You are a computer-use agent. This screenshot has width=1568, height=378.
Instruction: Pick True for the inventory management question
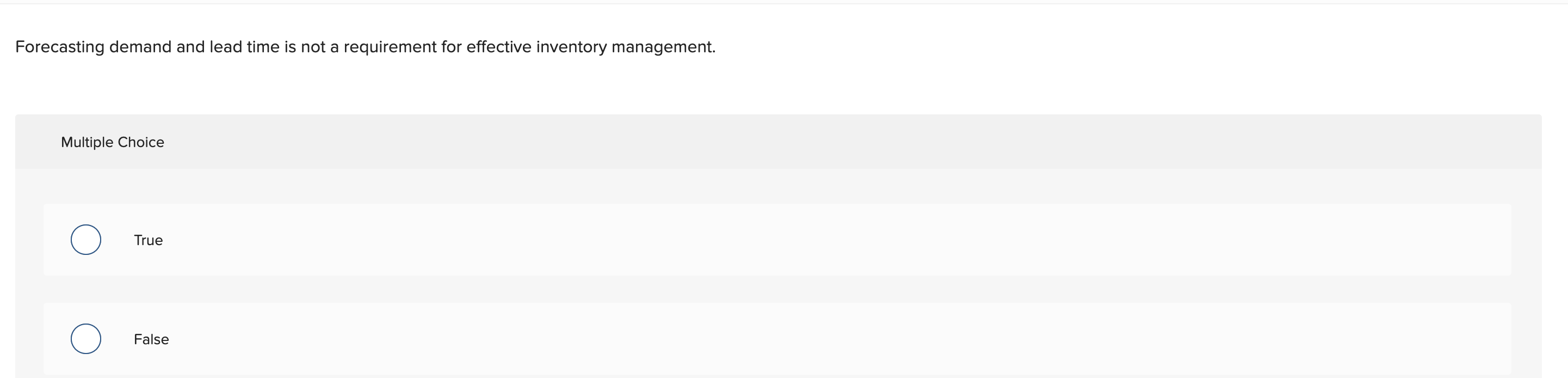click(x=86, y=240)
